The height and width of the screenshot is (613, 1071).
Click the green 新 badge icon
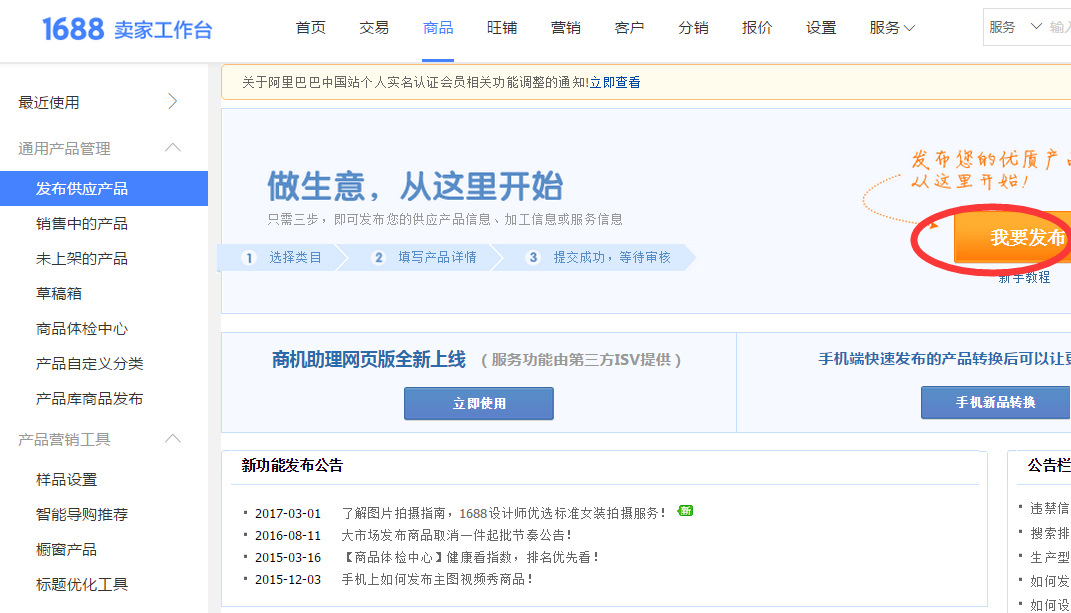click(685, 510)
